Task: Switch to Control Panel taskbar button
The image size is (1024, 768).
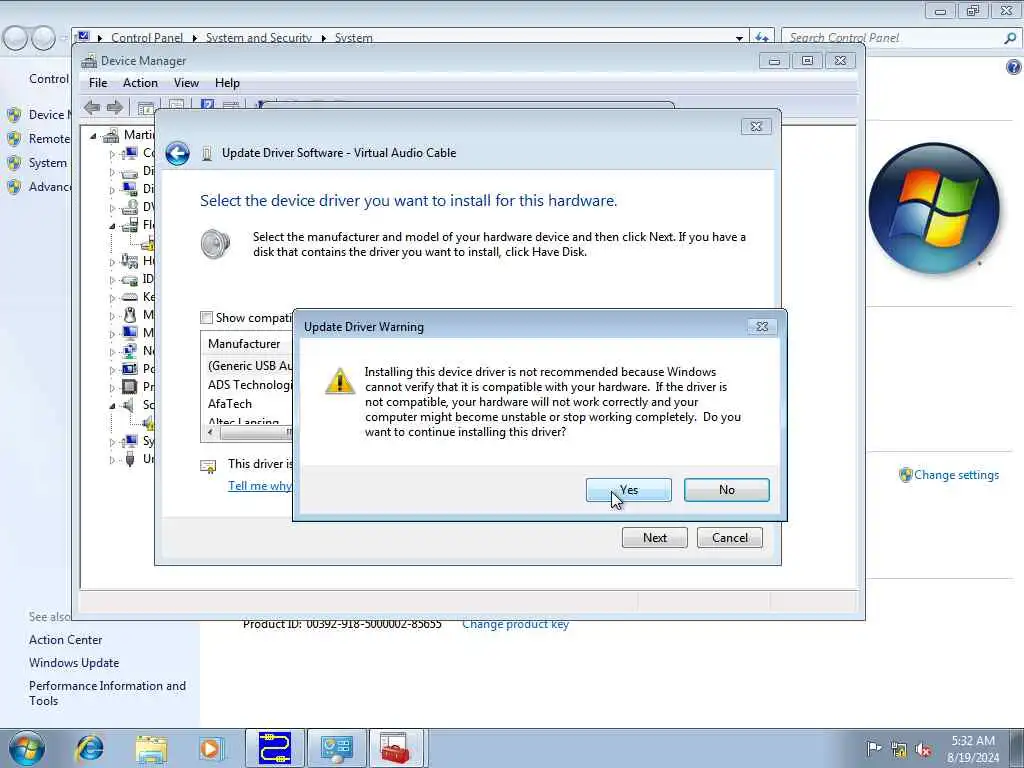Action: [336, 748]
